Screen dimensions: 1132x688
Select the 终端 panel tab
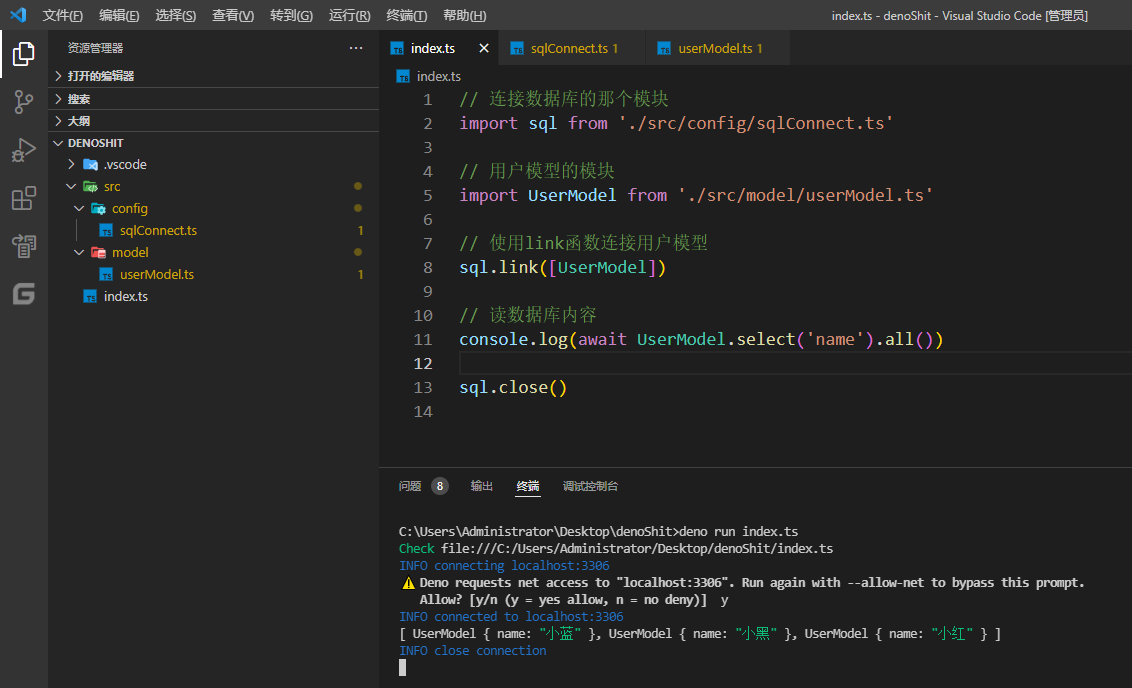pyautogui.click(x=528, y=487)
